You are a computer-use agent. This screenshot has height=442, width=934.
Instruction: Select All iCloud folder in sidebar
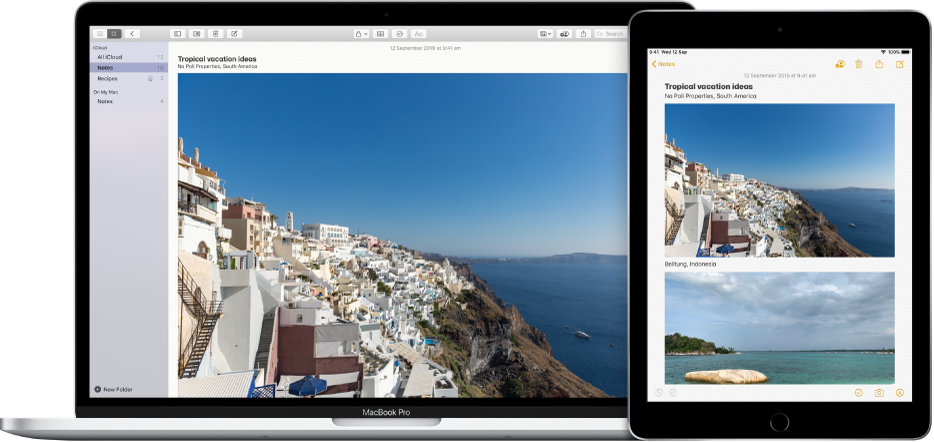129,57
